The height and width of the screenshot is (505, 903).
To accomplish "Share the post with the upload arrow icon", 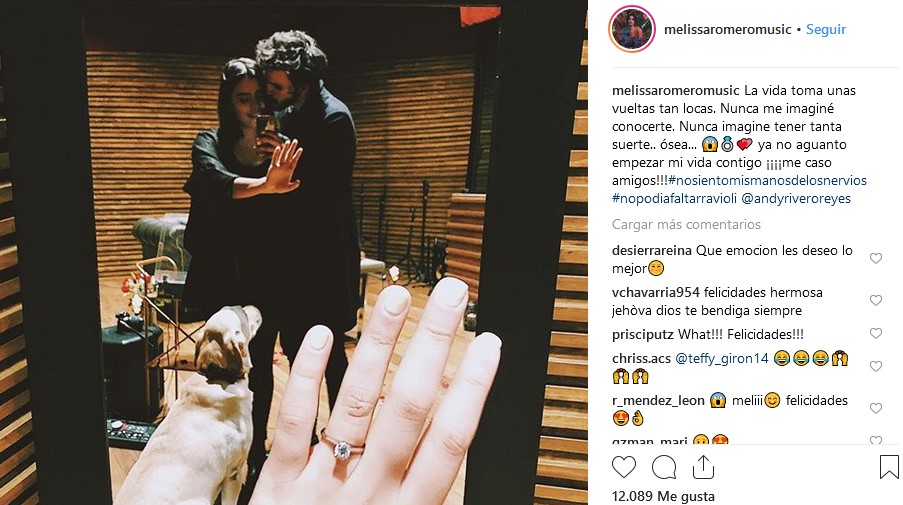I will (703, 467).
